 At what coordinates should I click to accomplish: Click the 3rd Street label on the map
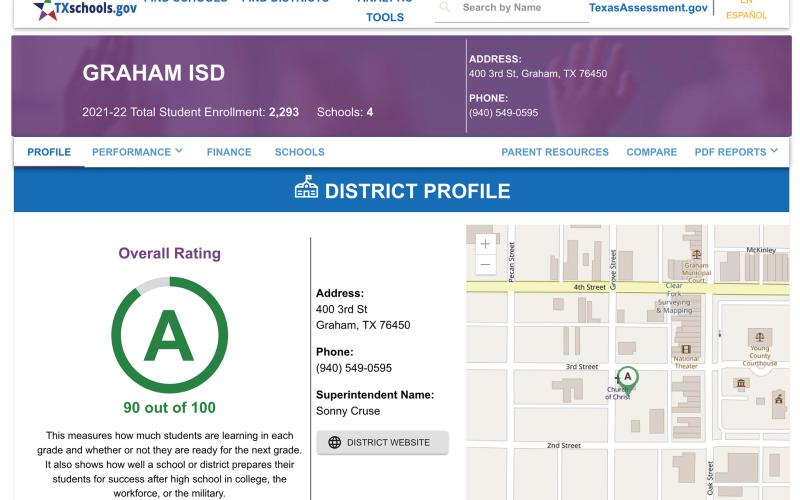coord(582,366)
